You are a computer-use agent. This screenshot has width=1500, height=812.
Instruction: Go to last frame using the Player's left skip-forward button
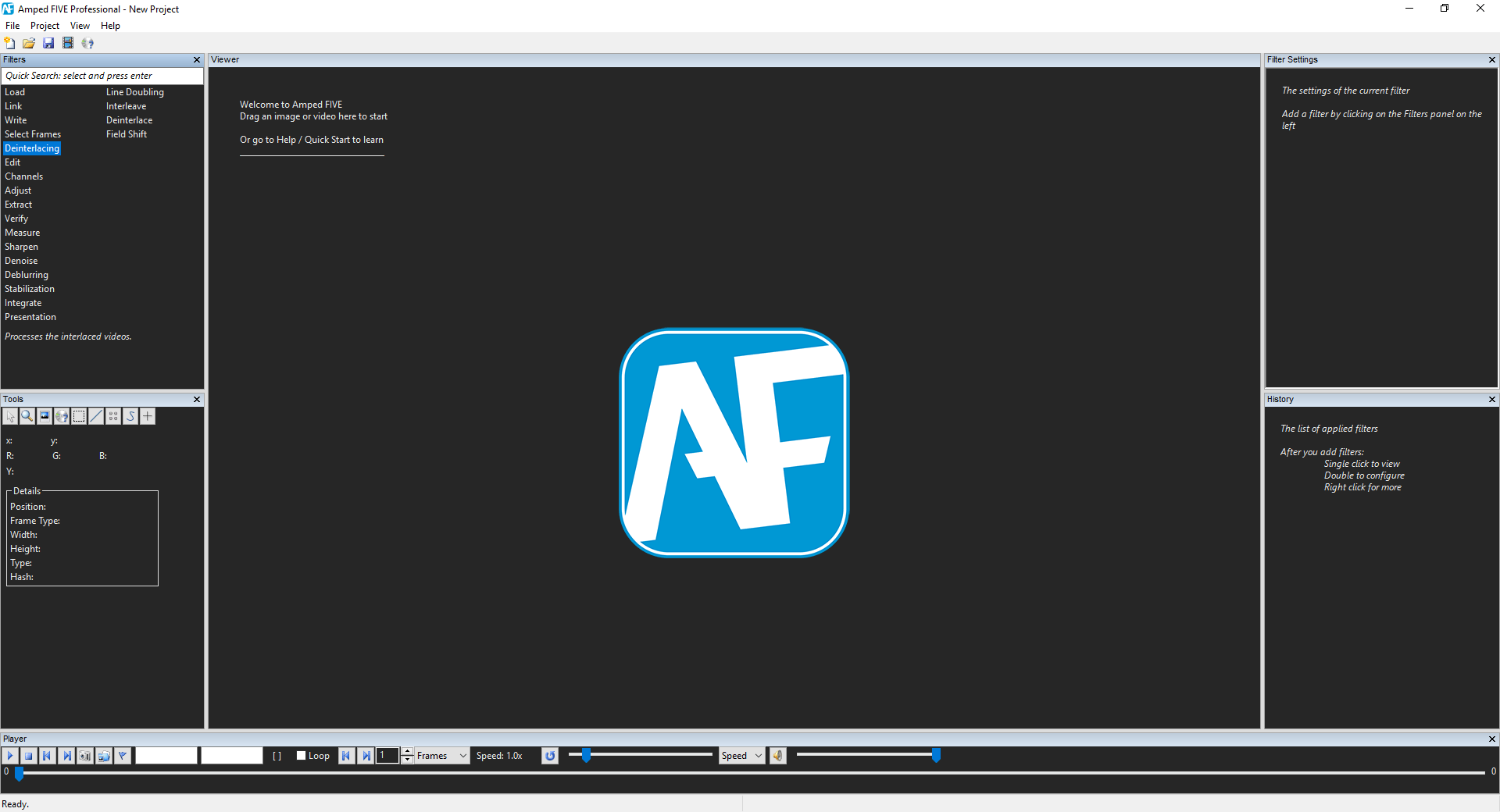coord(66,756)
